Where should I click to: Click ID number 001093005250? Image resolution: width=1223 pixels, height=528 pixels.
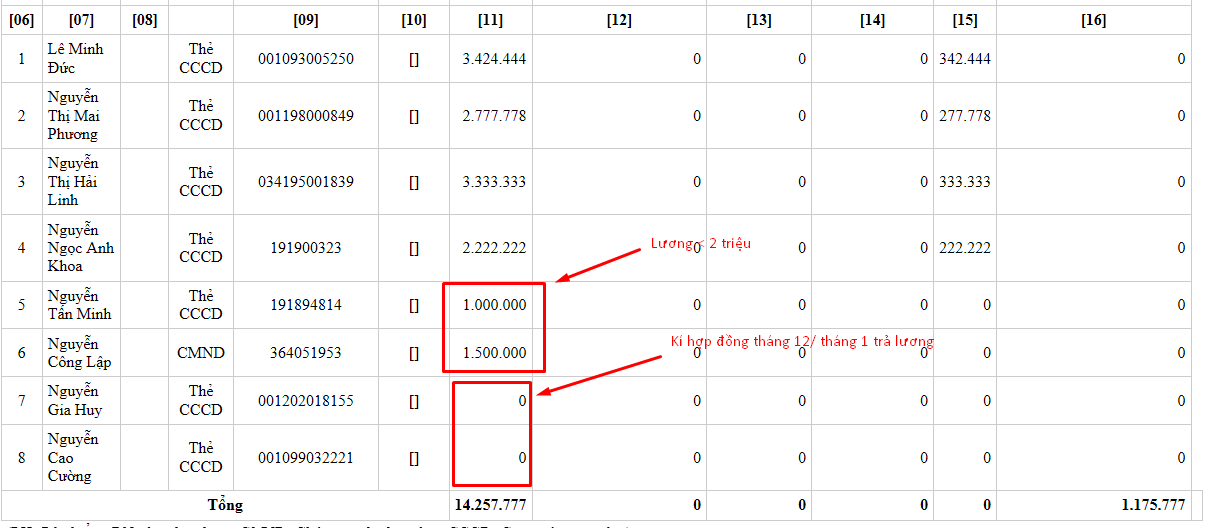(x=305, y=59)
